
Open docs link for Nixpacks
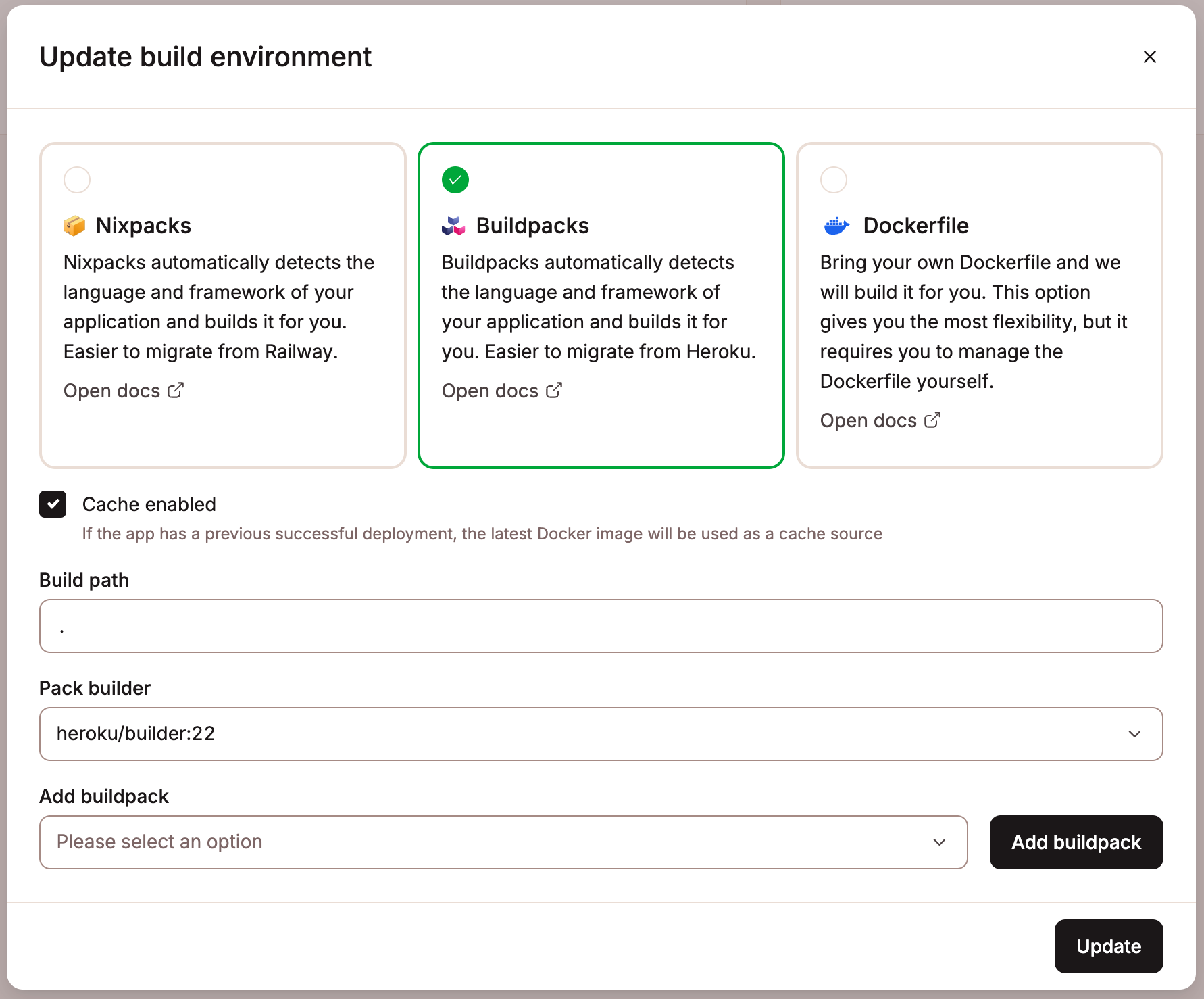pos(124,391)
